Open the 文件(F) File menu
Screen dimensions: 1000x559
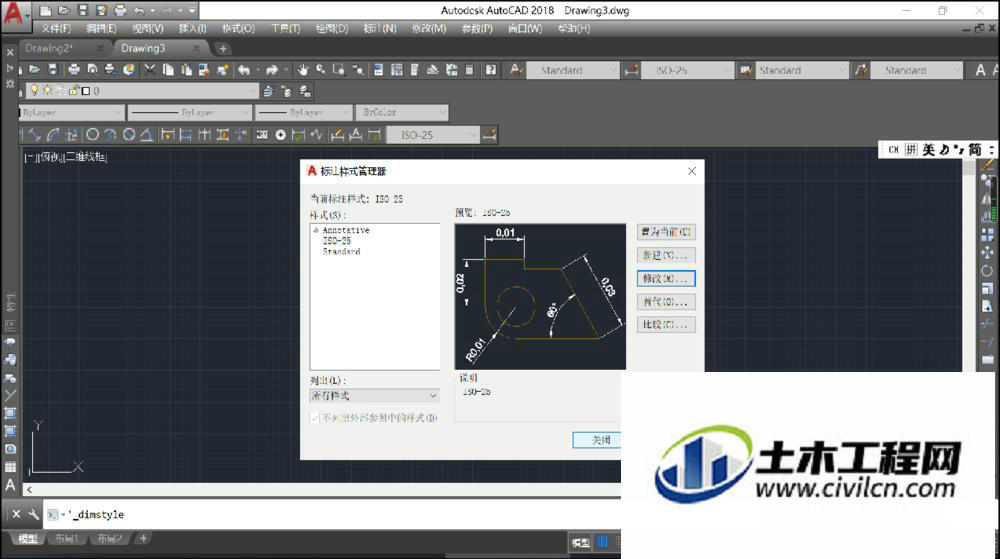[x=56, y=29]
